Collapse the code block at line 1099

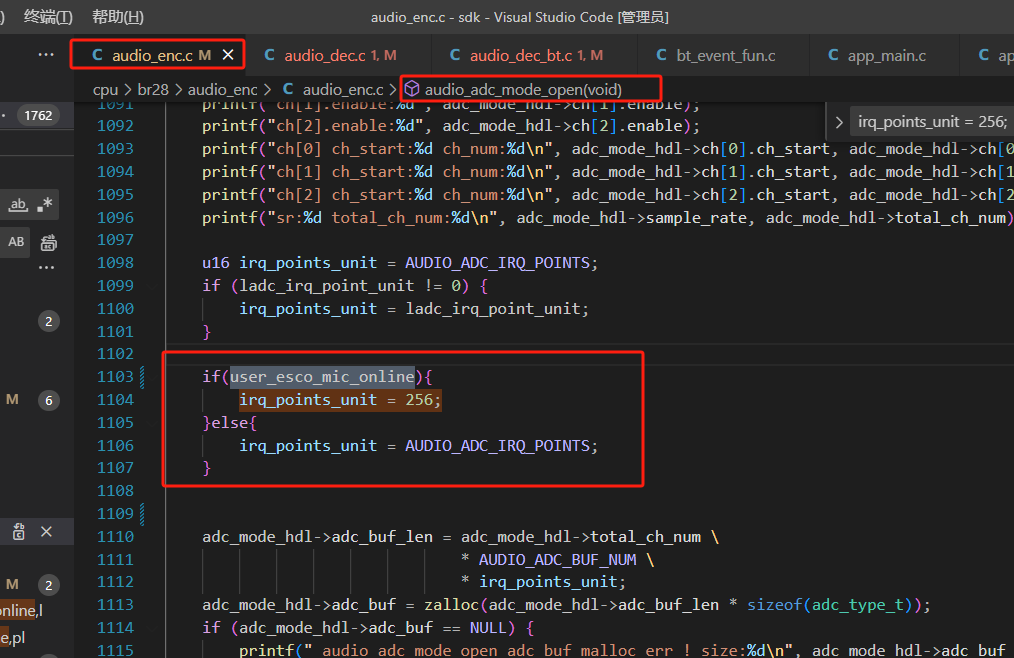(151, 286)
